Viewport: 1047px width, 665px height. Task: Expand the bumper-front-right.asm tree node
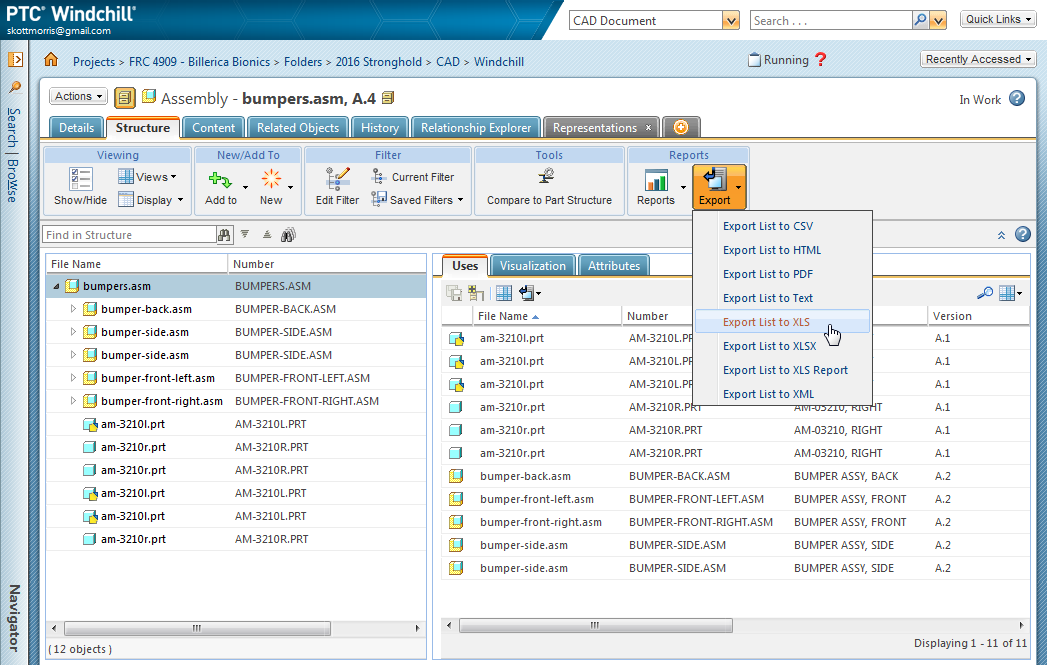pos(73,401)
